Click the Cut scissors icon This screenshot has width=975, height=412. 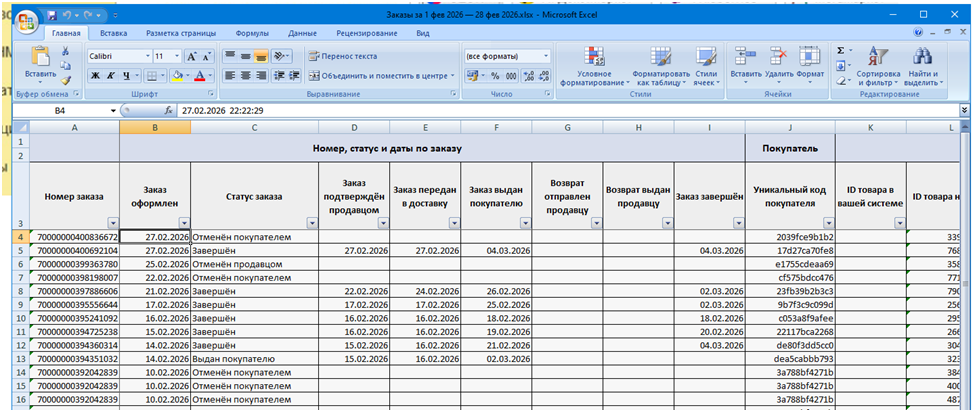tap(66, 52)
